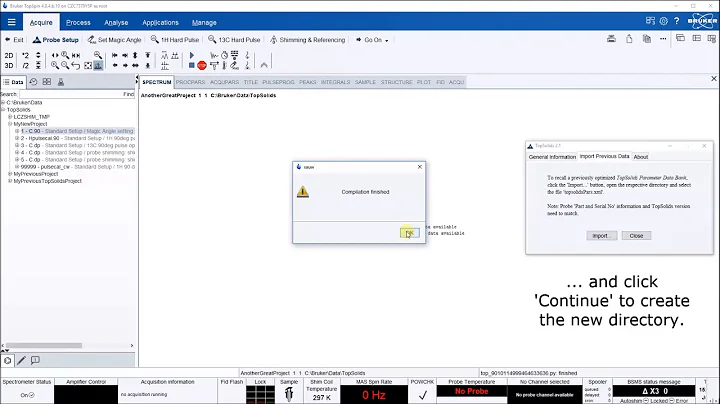Click Set Magic Angle button
This screenshot has height=404, width=720.
tap(114, 40)
